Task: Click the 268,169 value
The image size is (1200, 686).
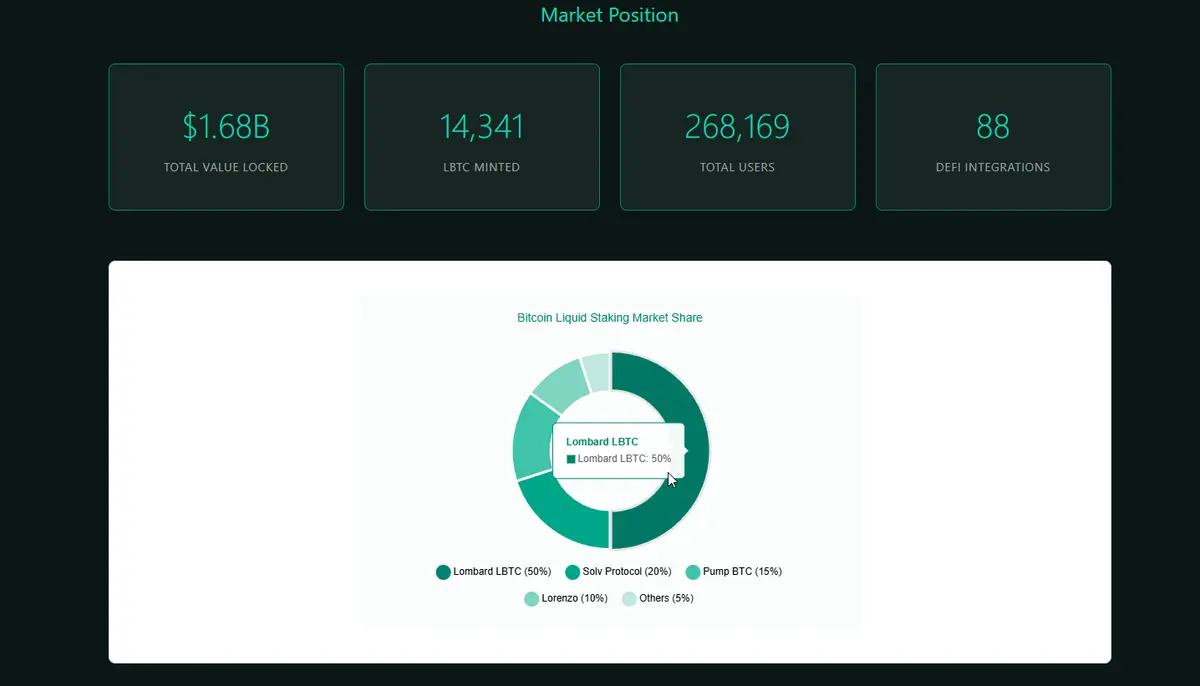Action: pyautogui.click(x=738, y=127)
